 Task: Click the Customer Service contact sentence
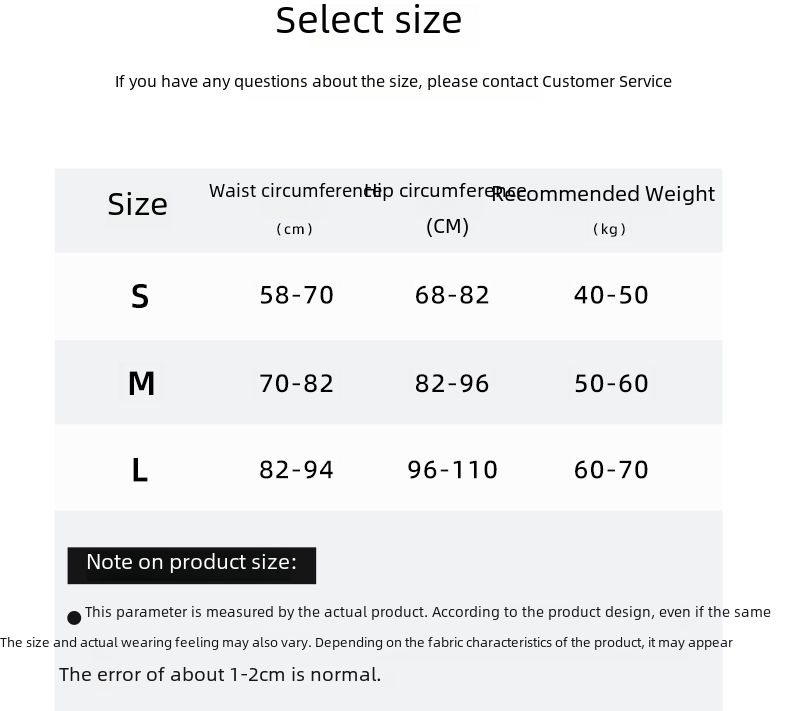[393, 82]
